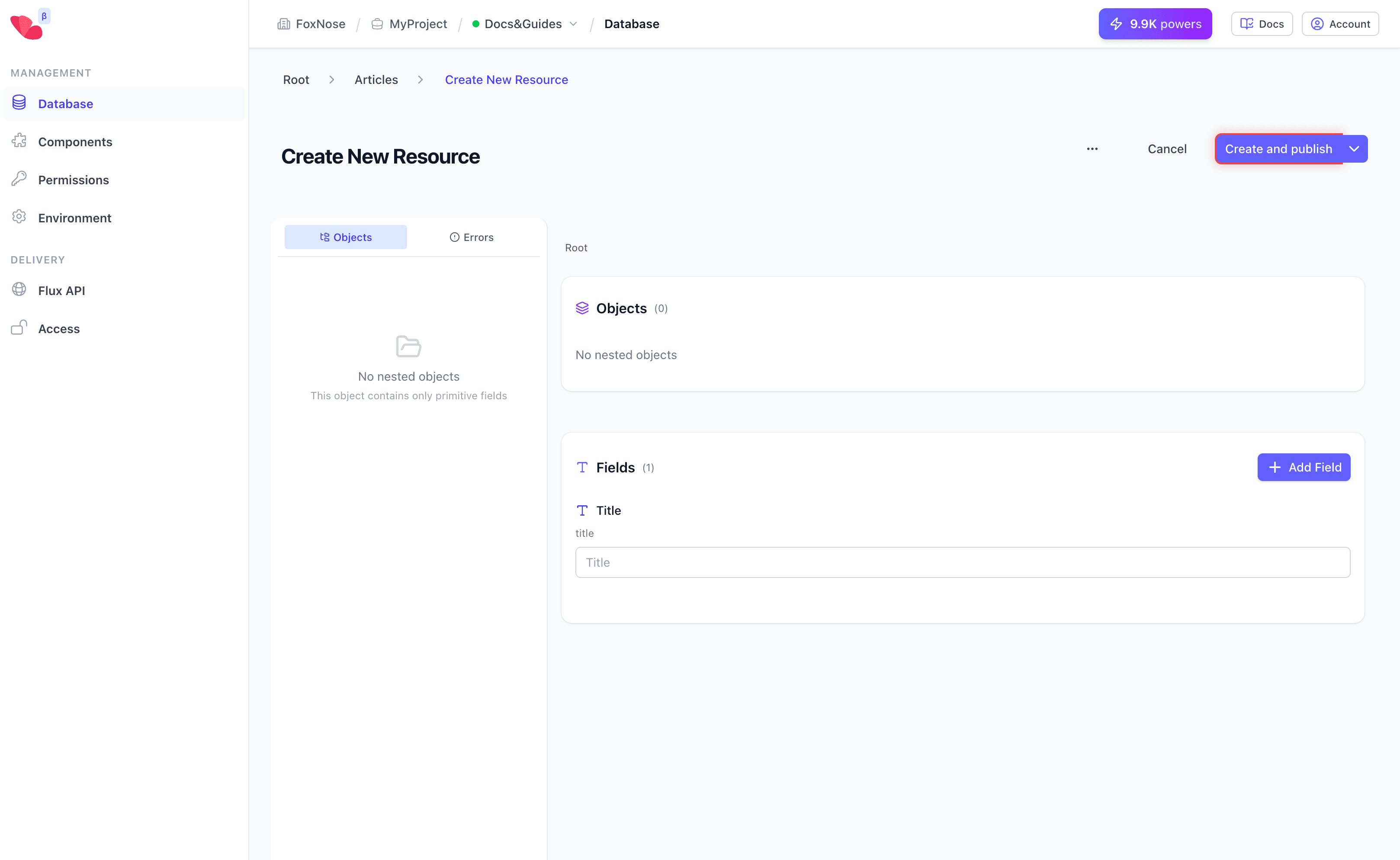
Task: Click the Access unlock icon
Action: (19, 327)
